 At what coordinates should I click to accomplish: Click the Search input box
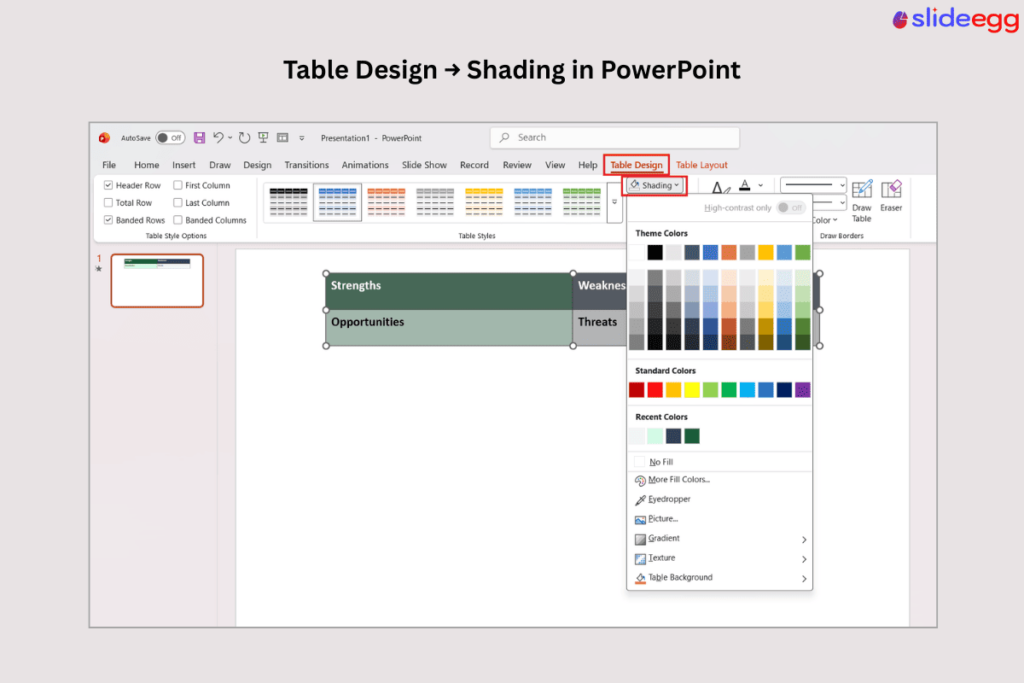click(x=615, y=138)
